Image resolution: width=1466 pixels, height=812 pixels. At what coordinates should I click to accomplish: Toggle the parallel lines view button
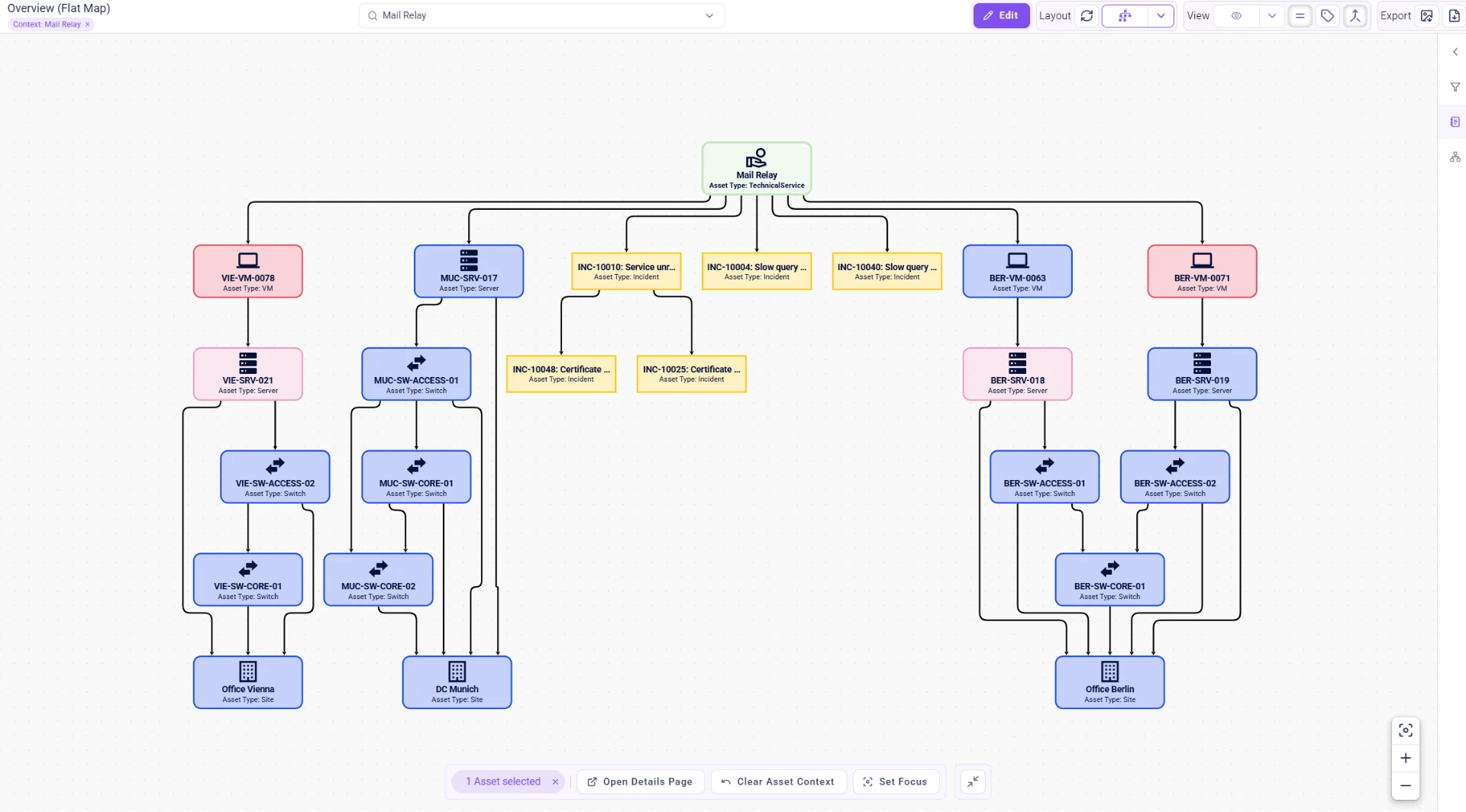(1300, 15)
